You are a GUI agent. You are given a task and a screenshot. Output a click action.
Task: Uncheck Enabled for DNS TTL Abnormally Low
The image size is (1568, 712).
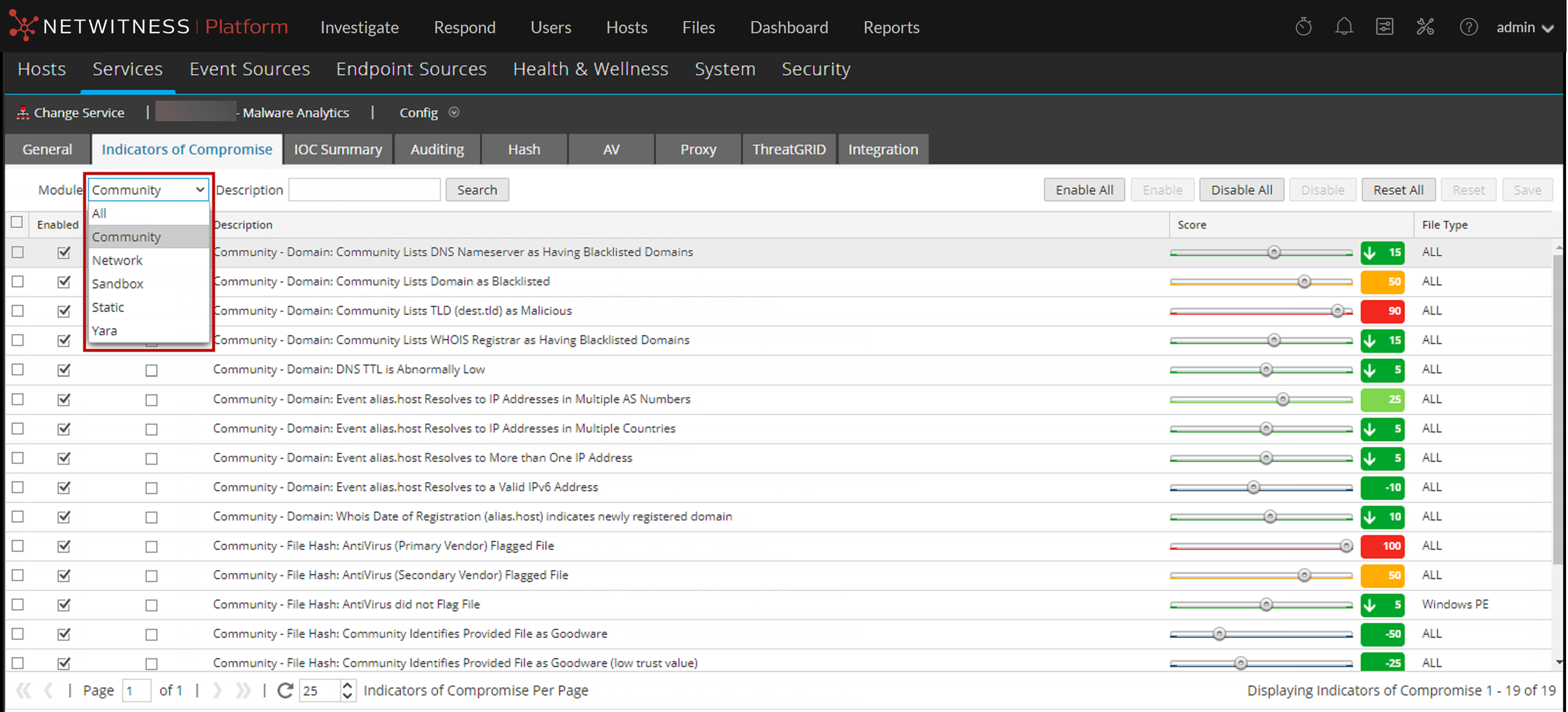pos(64,369)
